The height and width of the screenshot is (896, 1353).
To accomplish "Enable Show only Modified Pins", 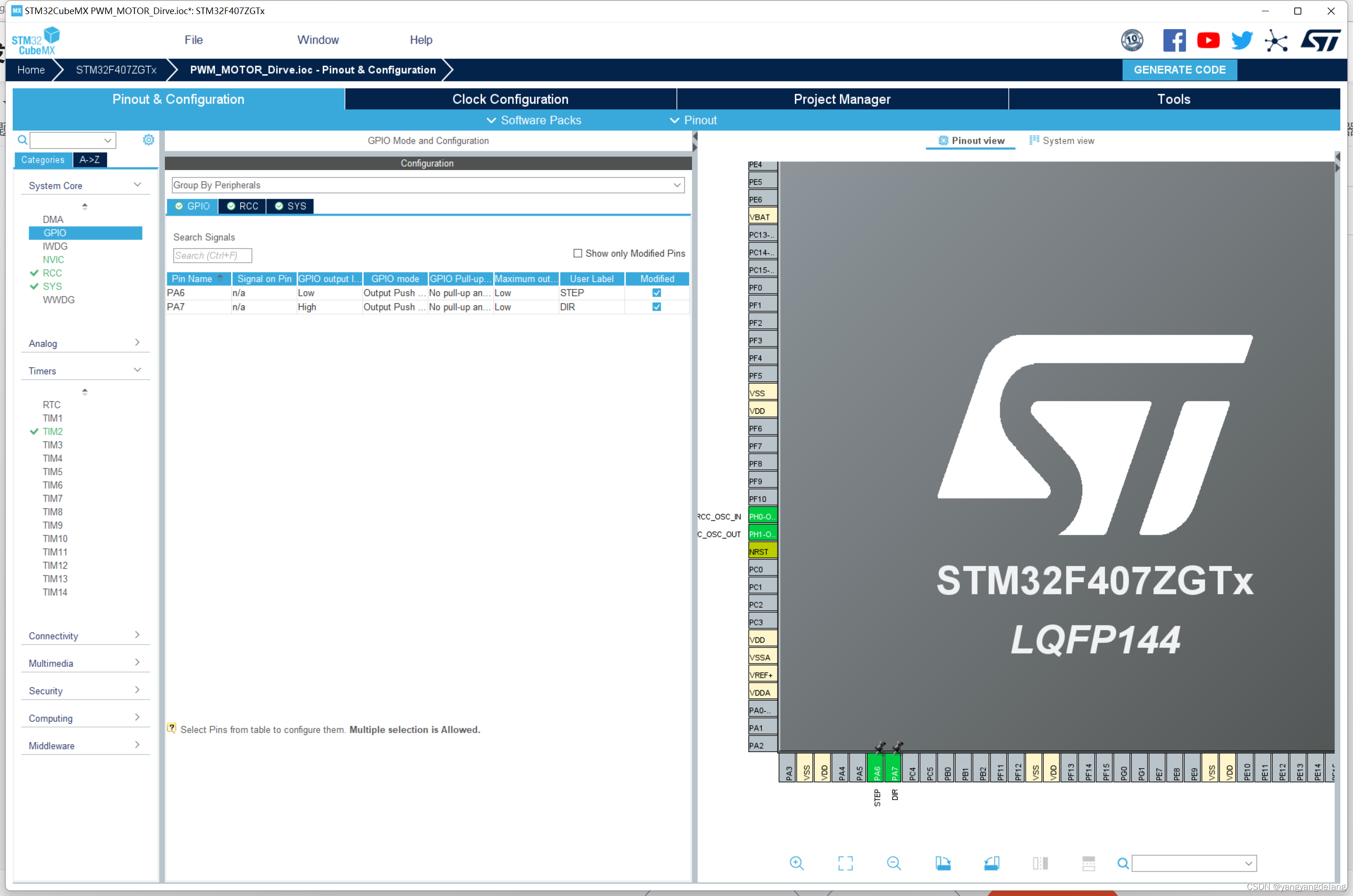I will 578,253.
